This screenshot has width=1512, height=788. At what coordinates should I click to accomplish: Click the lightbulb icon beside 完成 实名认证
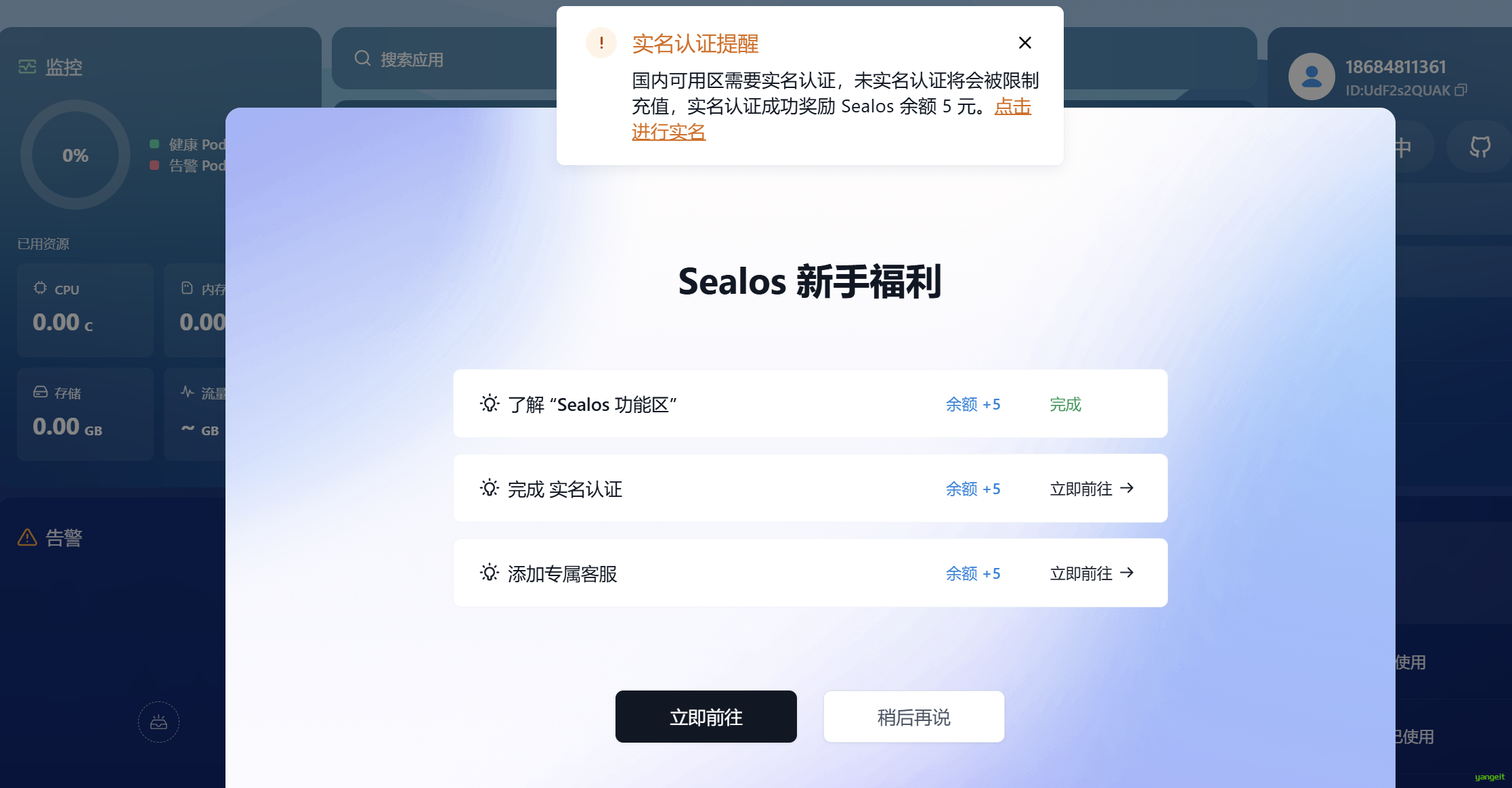coord(489,488)
